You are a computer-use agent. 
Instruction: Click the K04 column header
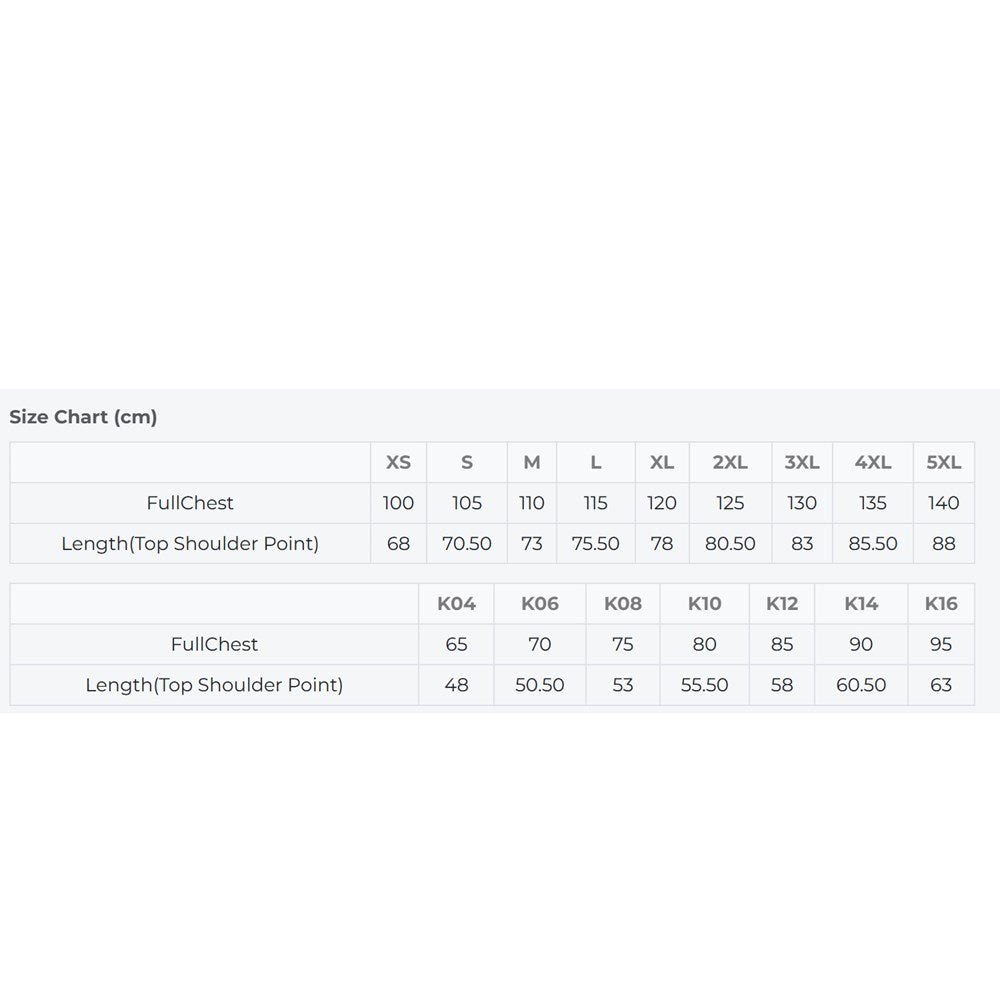point(456,603)
